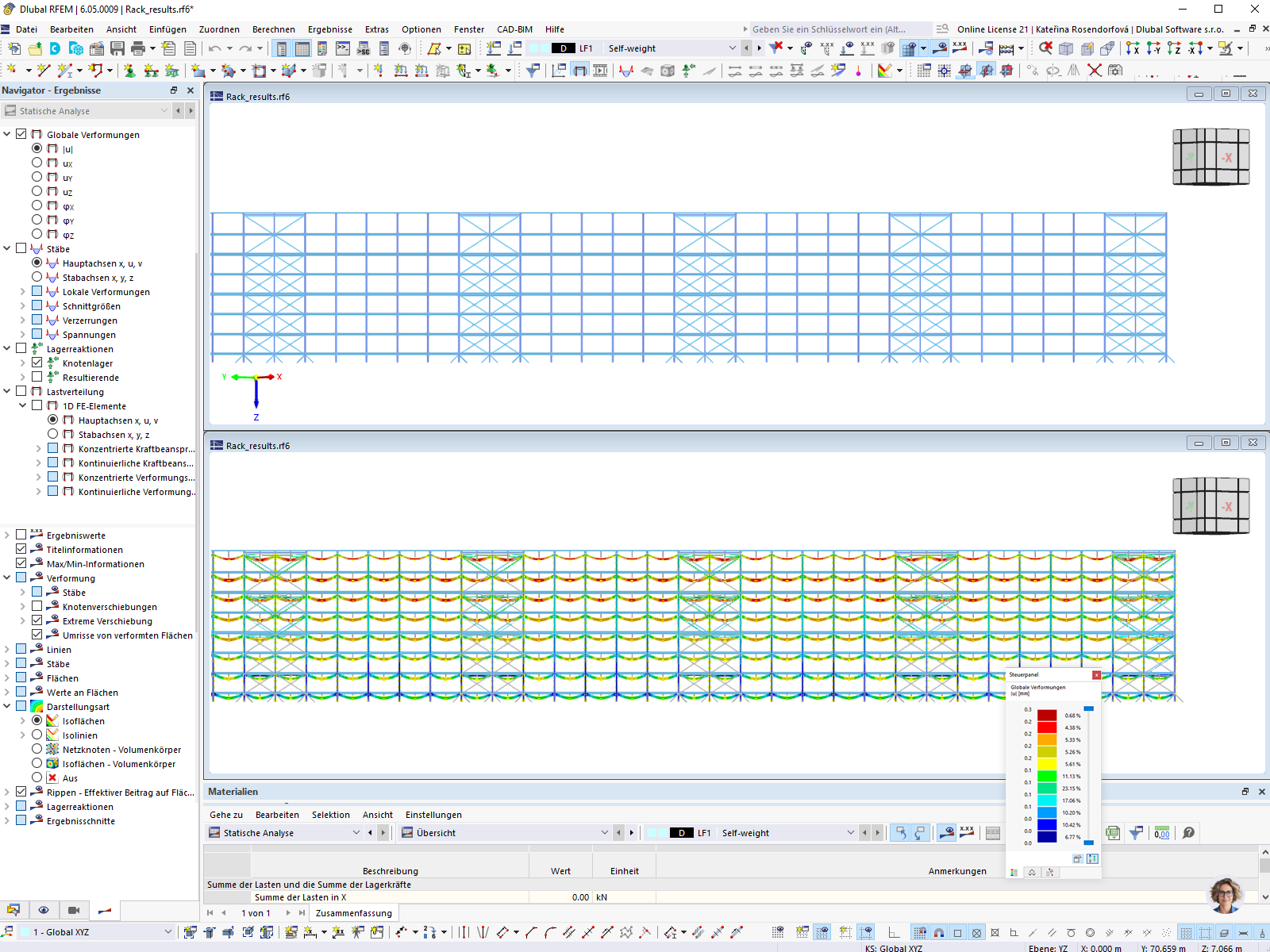Click the Gehe zu button in Materialien panel
This screenshot has width=1270, height=952.
pyautogui.click(x=225, y=815)
